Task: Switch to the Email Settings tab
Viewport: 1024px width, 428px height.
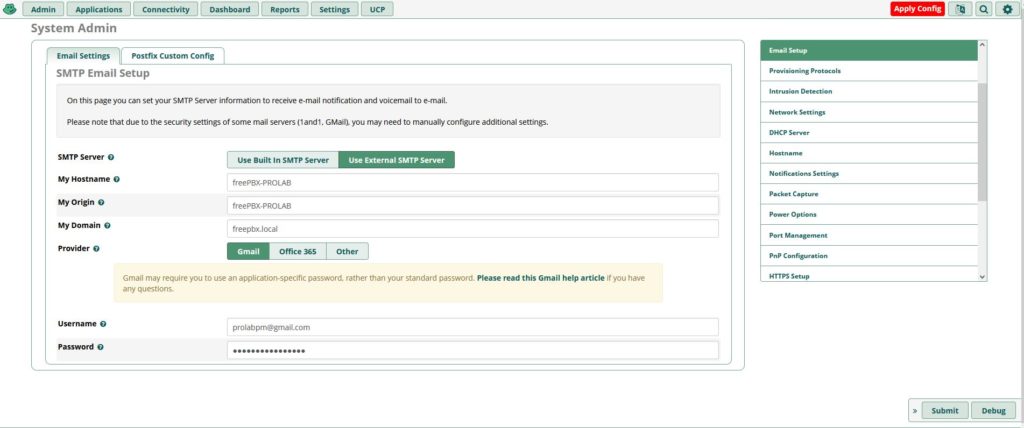Action: coord(83,56)
